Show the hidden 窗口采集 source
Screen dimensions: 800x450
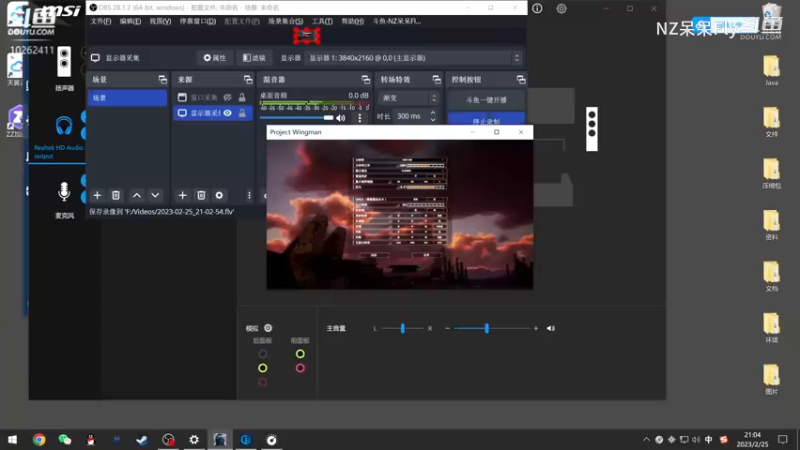click(x=228, y=97)
